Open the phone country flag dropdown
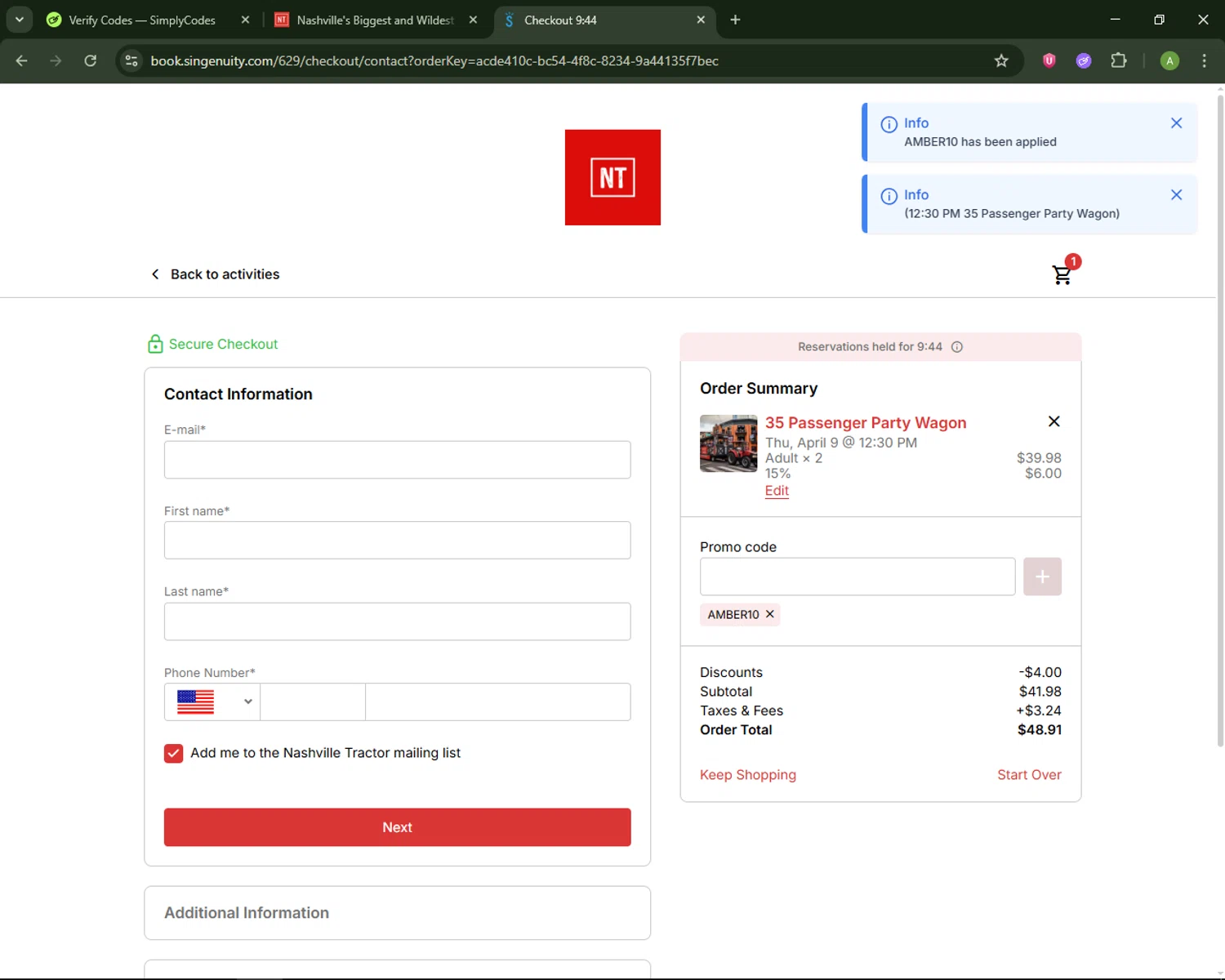The height and width of the screenshot is (980, 1225). (x=212, y=702)
